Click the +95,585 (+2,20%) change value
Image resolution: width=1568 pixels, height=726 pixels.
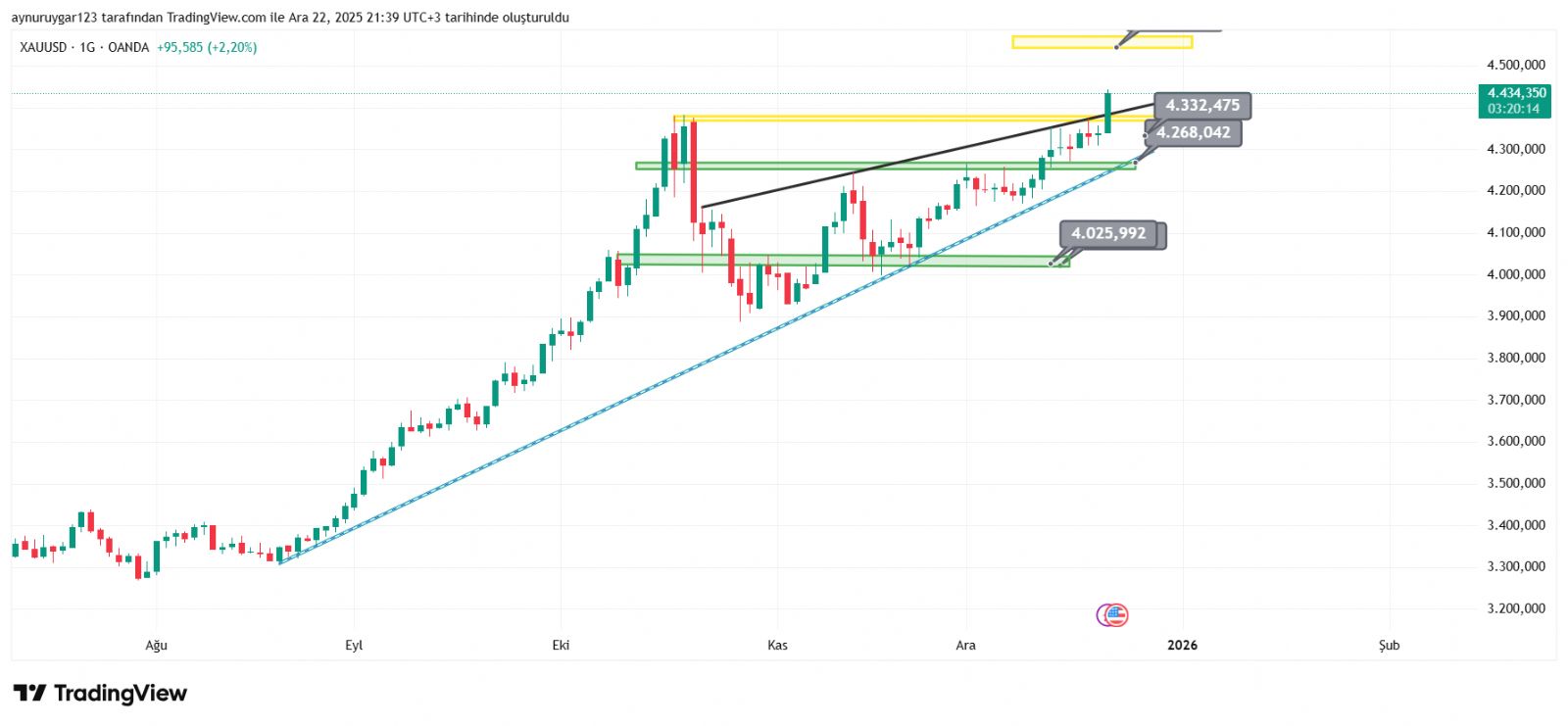coord(207,47)
